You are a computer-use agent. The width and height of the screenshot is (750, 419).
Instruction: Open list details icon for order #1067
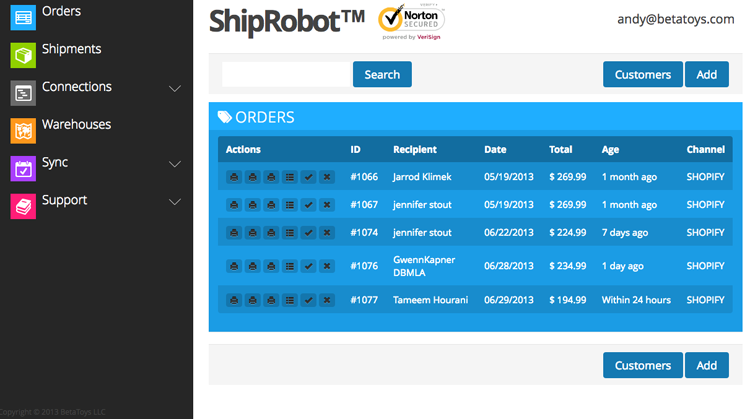(x=290, y=205)
